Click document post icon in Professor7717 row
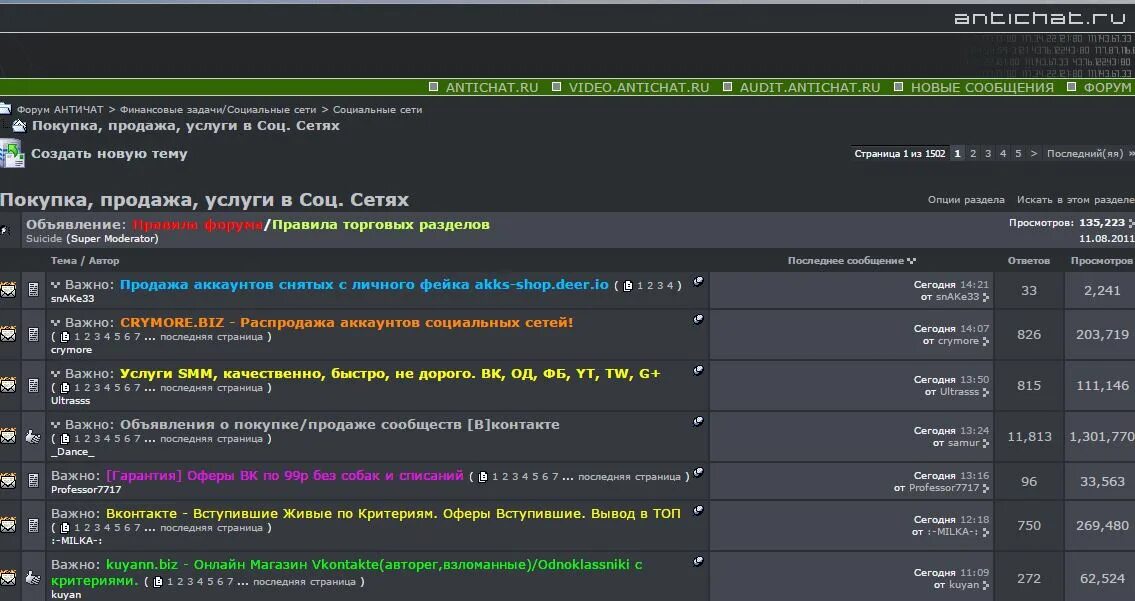This screenshot has height=601, width=1135. point(33,481)
